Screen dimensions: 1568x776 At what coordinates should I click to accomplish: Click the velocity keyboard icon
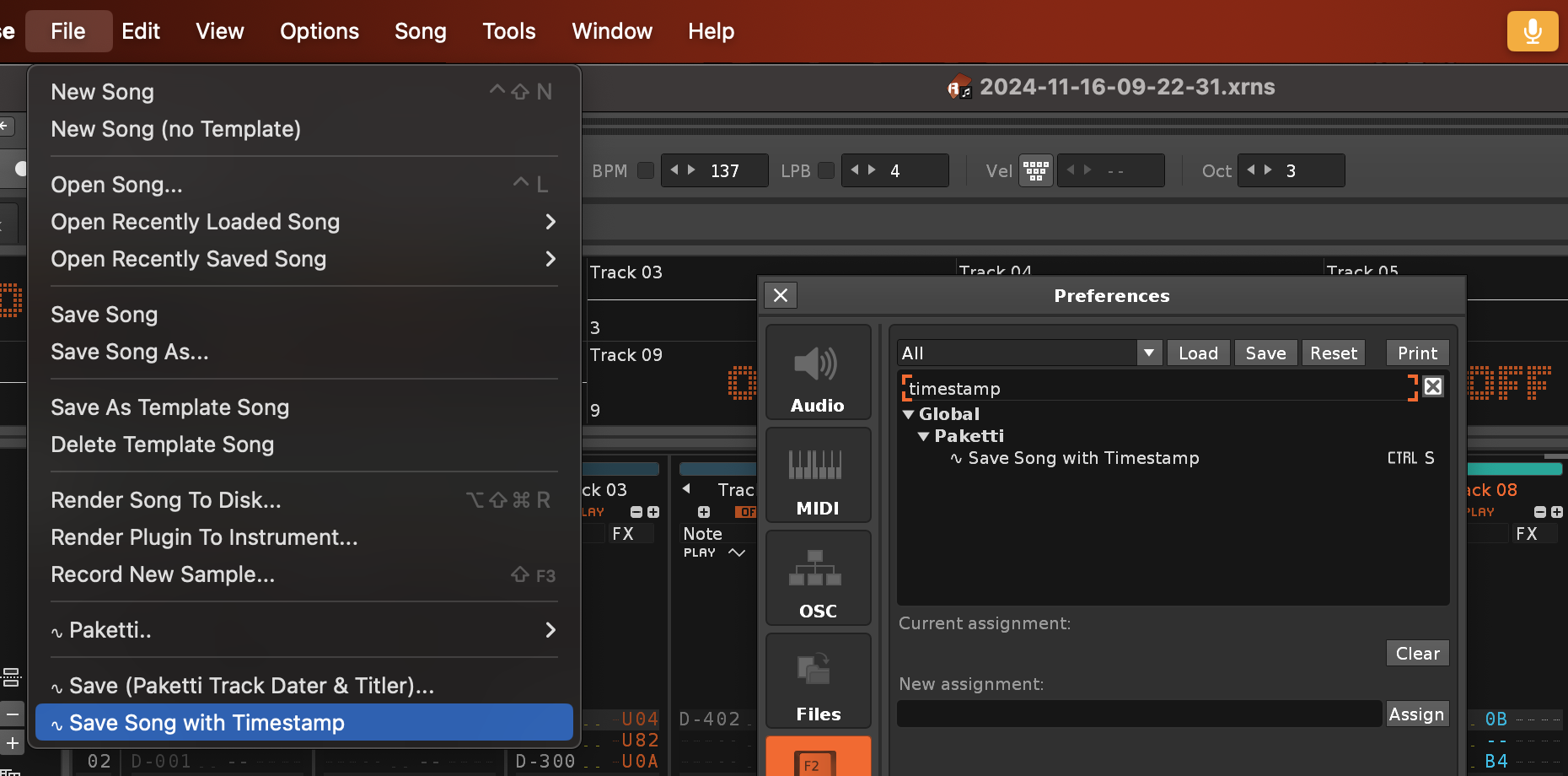[x=1036, y=170]
